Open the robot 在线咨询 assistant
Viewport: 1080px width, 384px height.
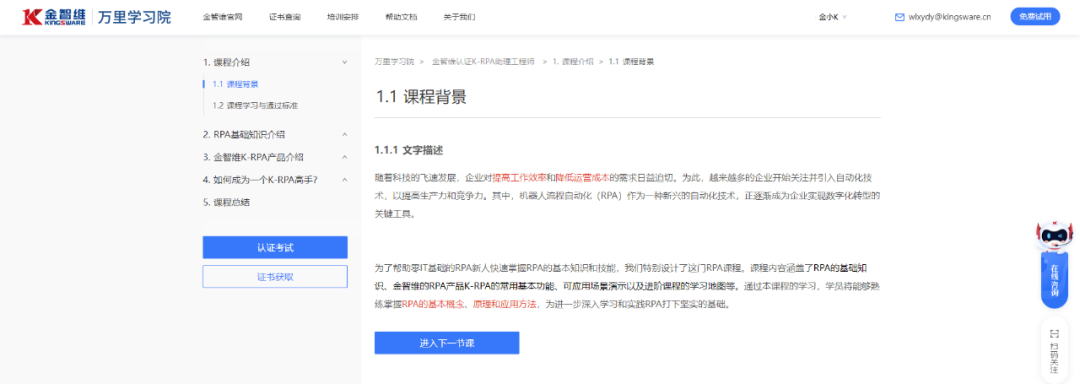1054,265
